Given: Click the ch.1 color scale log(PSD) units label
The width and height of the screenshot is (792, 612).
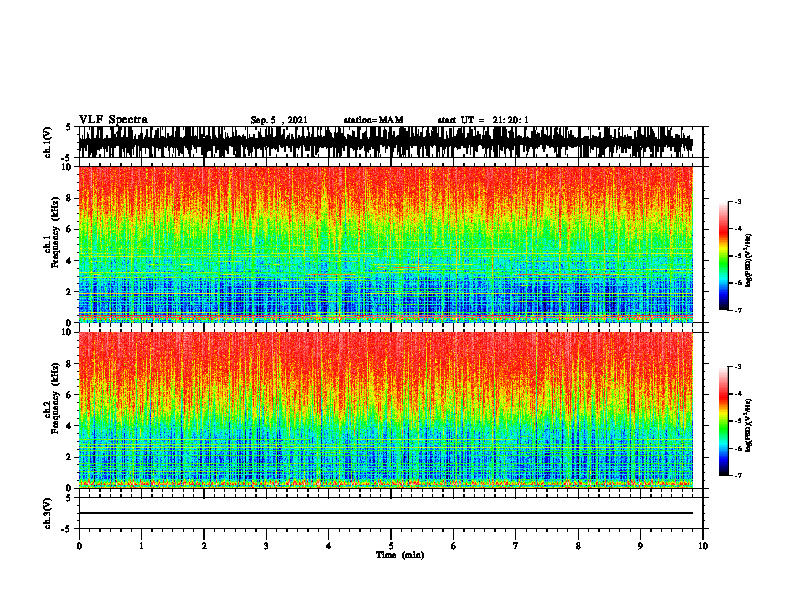Looking at the screenshot, I should (749, 261).
